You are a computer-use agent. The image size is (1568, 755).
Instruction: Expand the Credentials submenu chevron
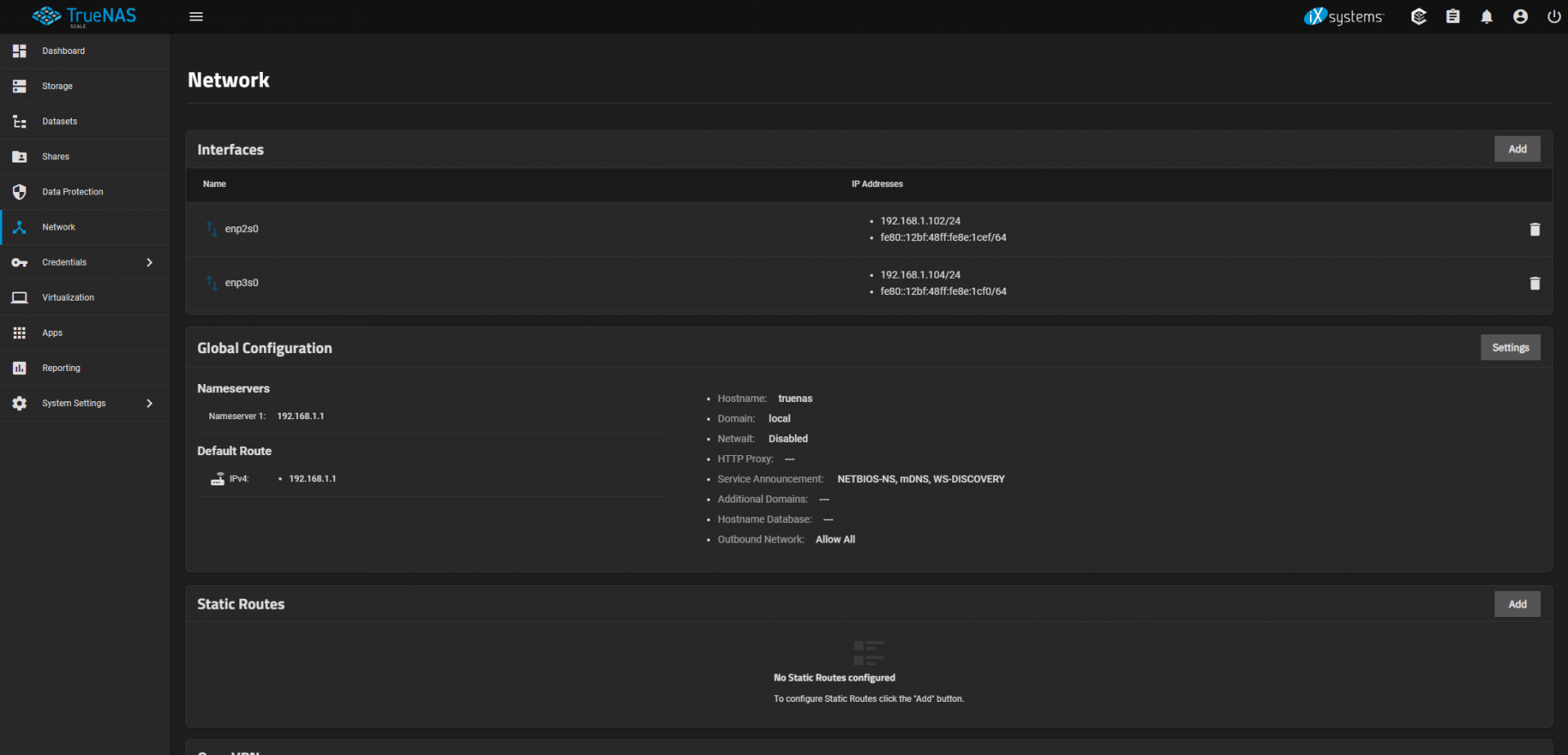[149, 262]
